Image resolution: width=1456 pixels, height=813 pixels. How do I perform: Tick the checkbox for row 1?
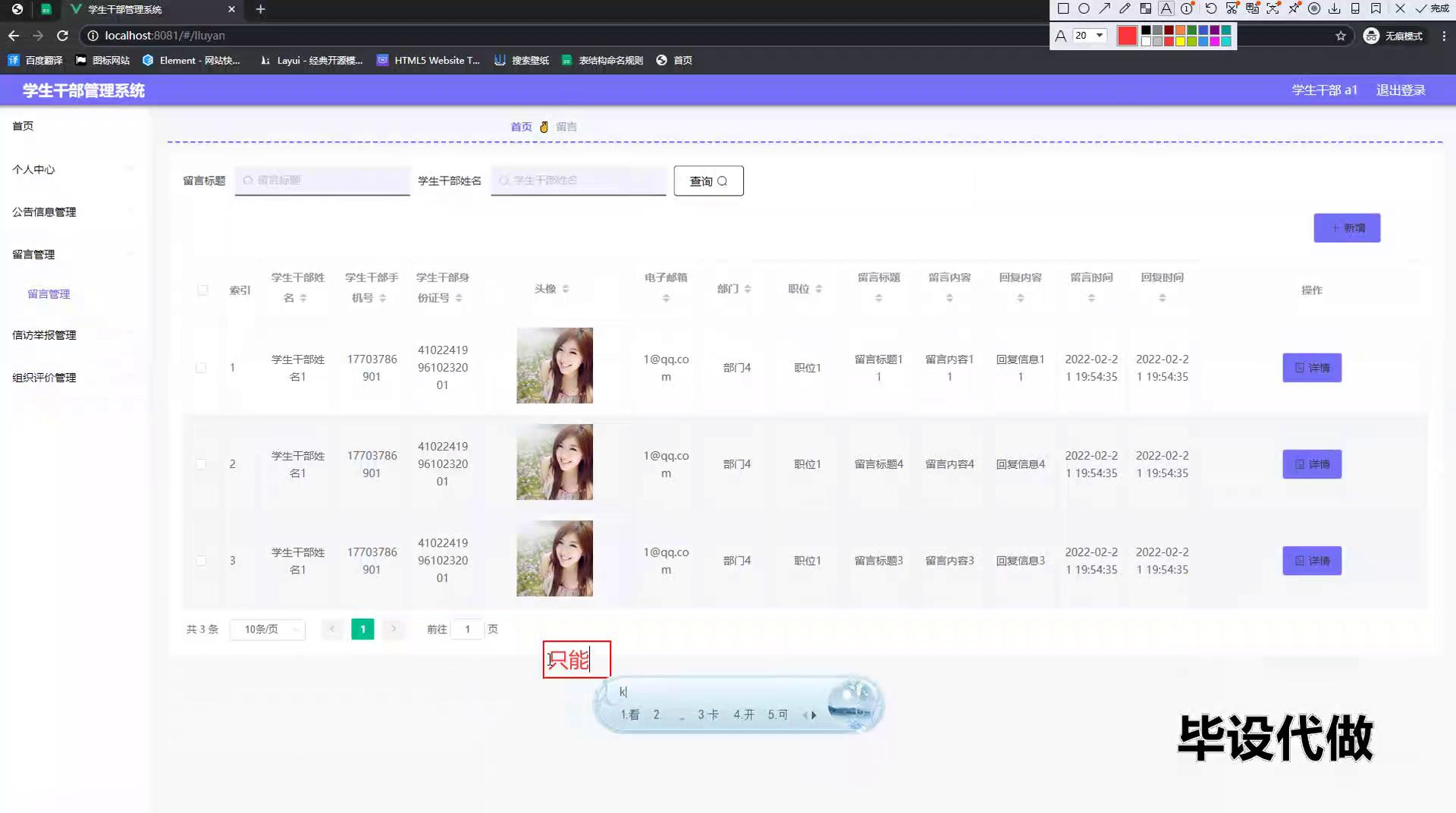point(201,368)
